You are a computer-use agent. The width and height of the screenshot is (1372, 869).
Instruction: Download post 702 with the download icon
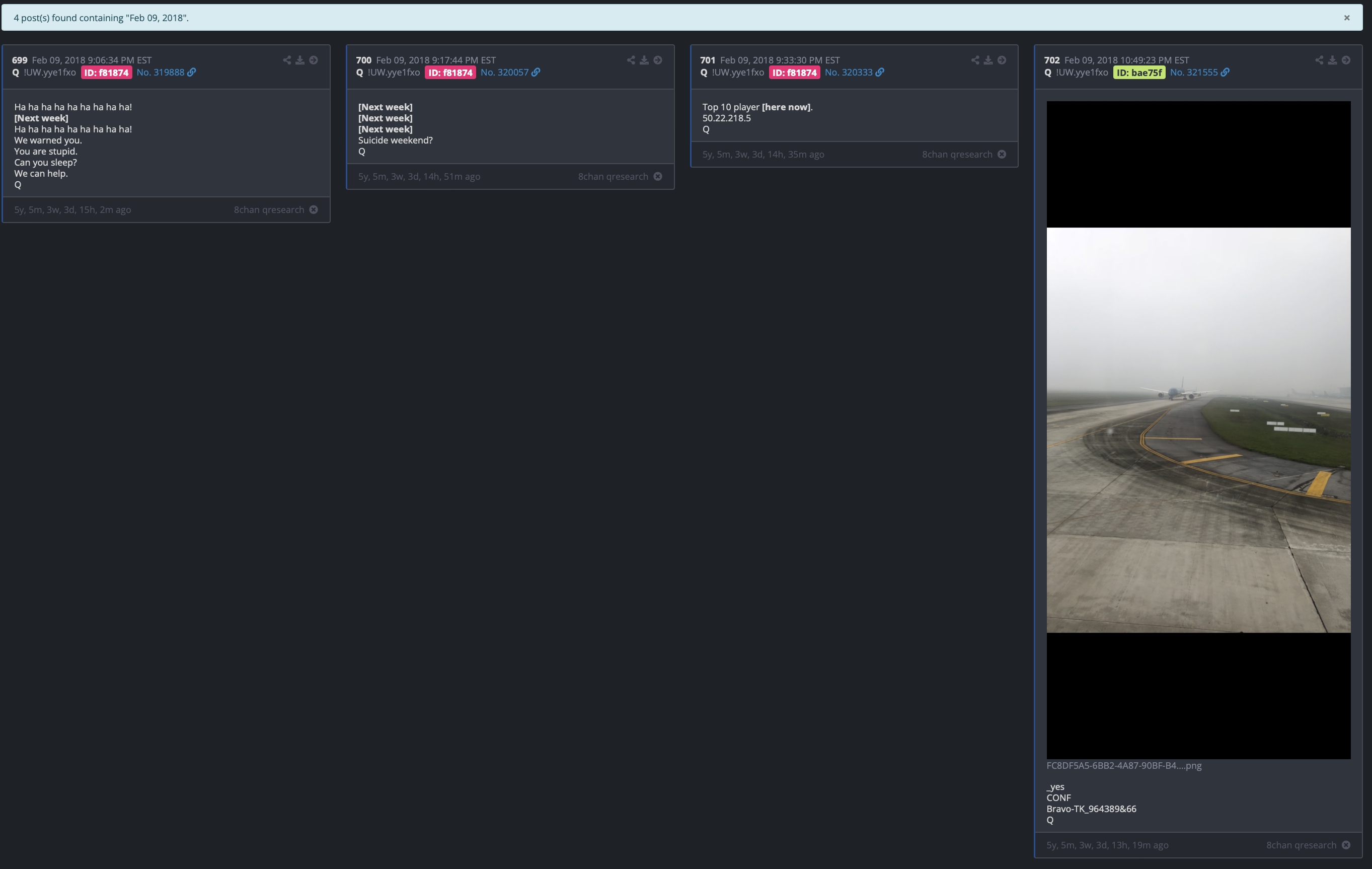(1332, 60)
